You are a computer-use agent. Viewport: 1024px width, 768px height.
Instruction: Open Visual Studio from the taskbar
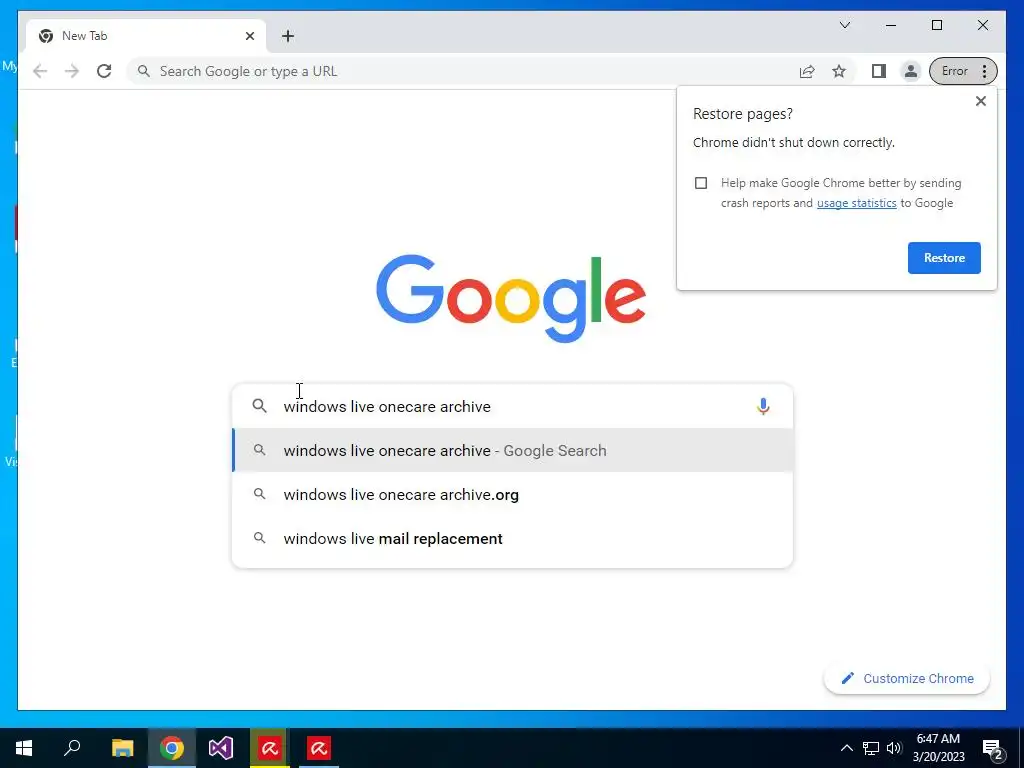point(221,748)
